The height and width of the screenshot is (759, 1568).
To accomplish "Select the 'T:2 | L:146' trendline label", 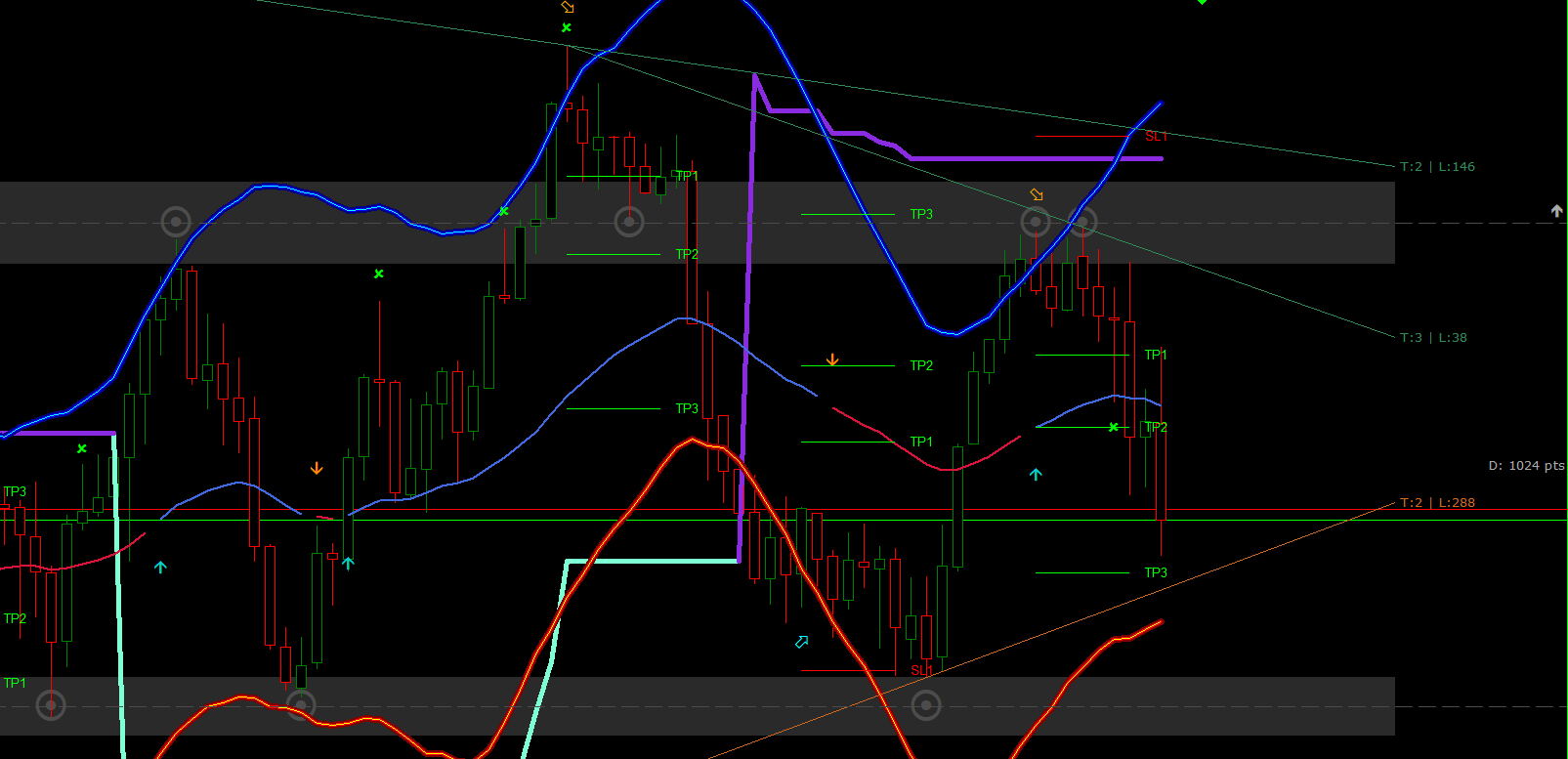I will pyautogui.click(x=1437, y=167).
